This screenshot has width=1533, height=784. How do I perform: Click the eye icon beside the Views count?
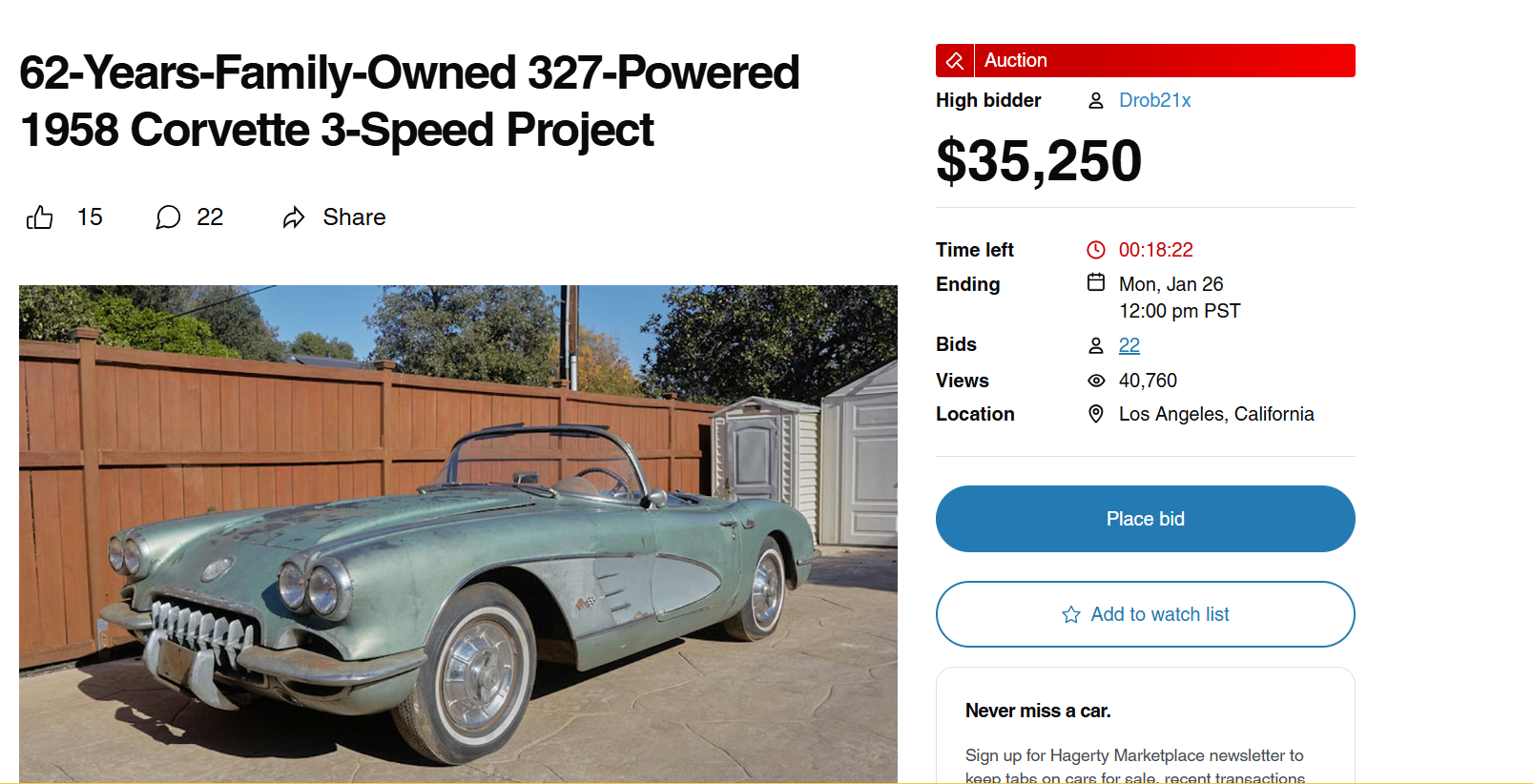(1095, 381)
